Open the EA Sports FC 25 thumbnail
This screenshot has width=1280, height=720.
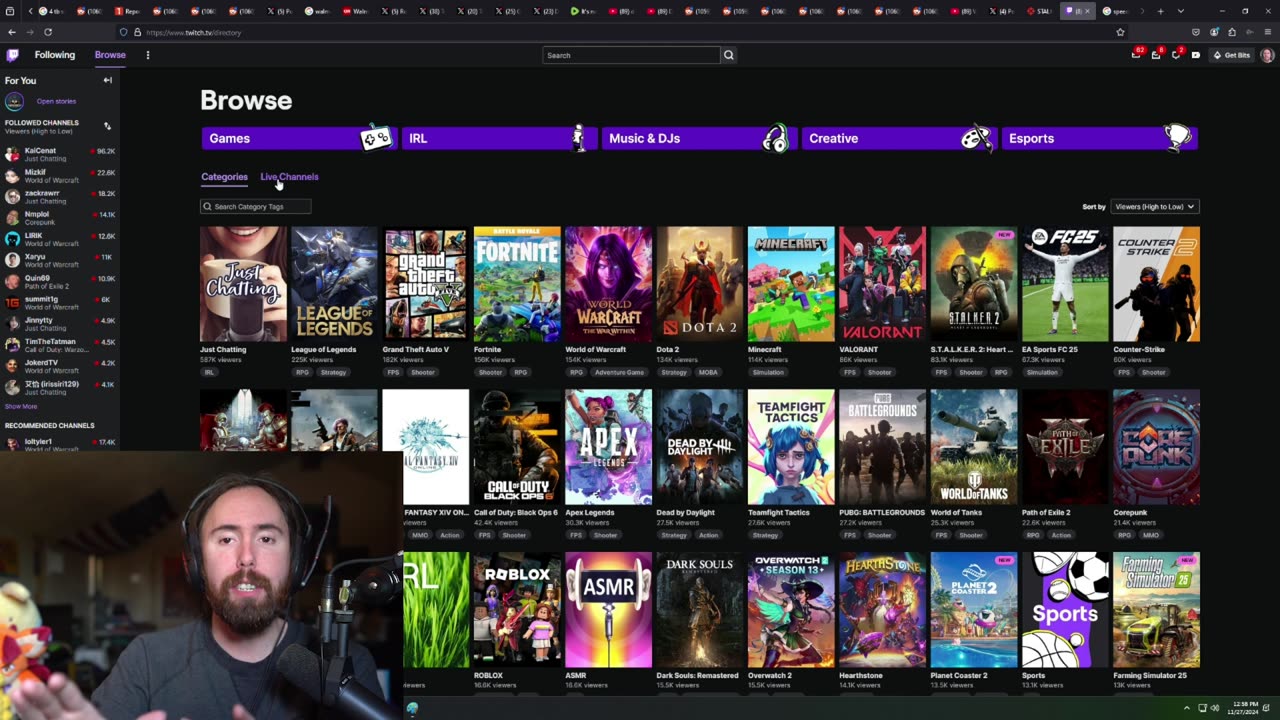click(1065, 284)
